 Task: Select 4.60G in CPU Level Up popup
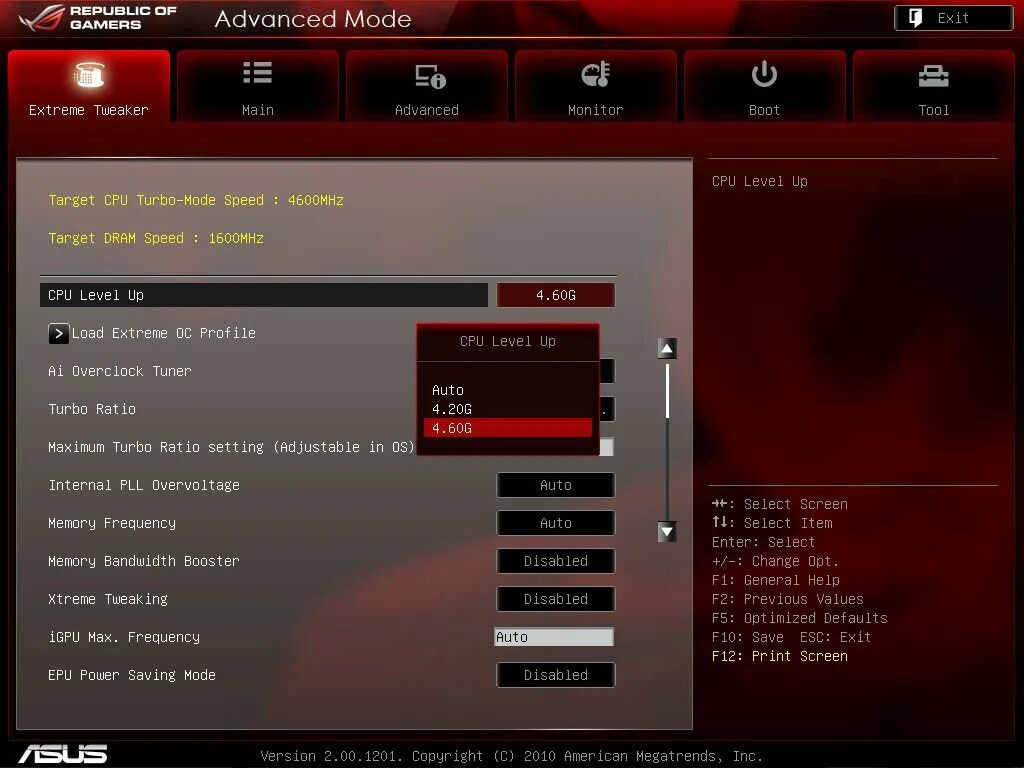507,428
